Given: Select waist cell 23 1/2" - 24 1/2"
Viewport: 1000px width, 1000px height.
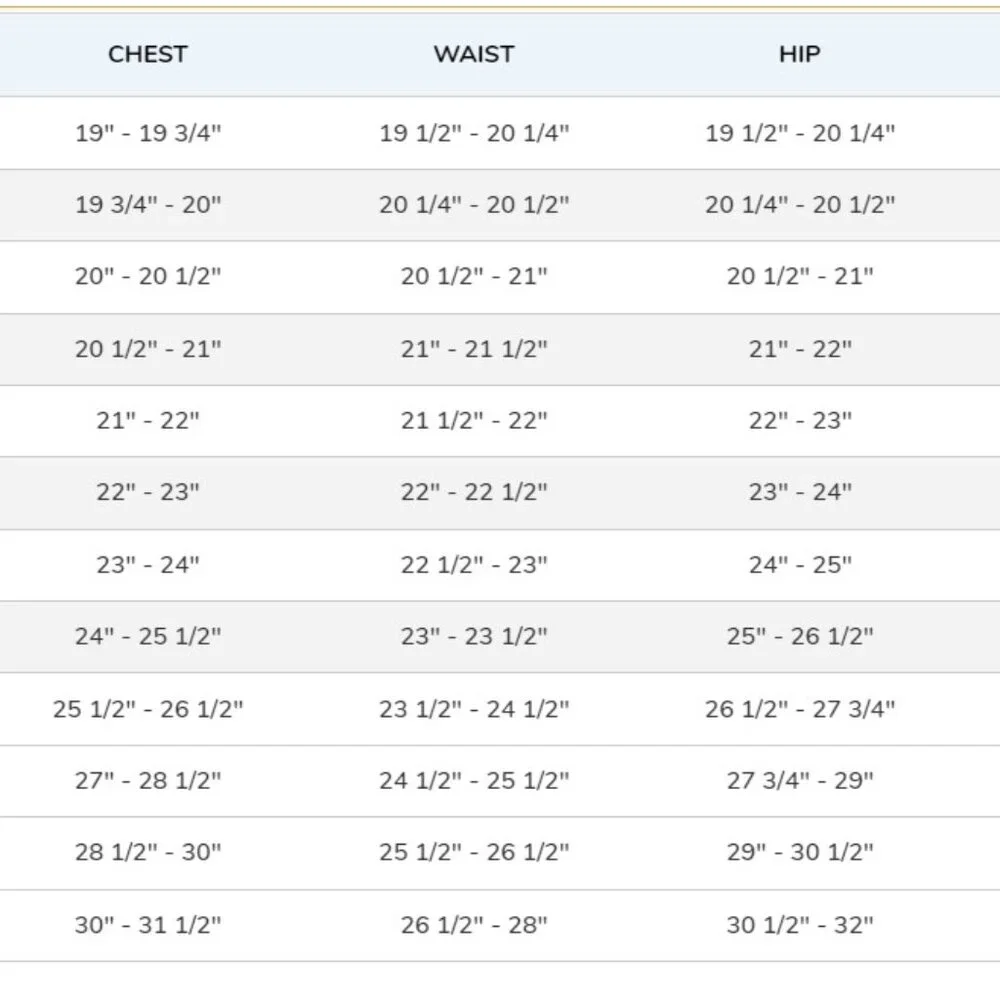Looking at the screenshot, I should click(474, 709).
